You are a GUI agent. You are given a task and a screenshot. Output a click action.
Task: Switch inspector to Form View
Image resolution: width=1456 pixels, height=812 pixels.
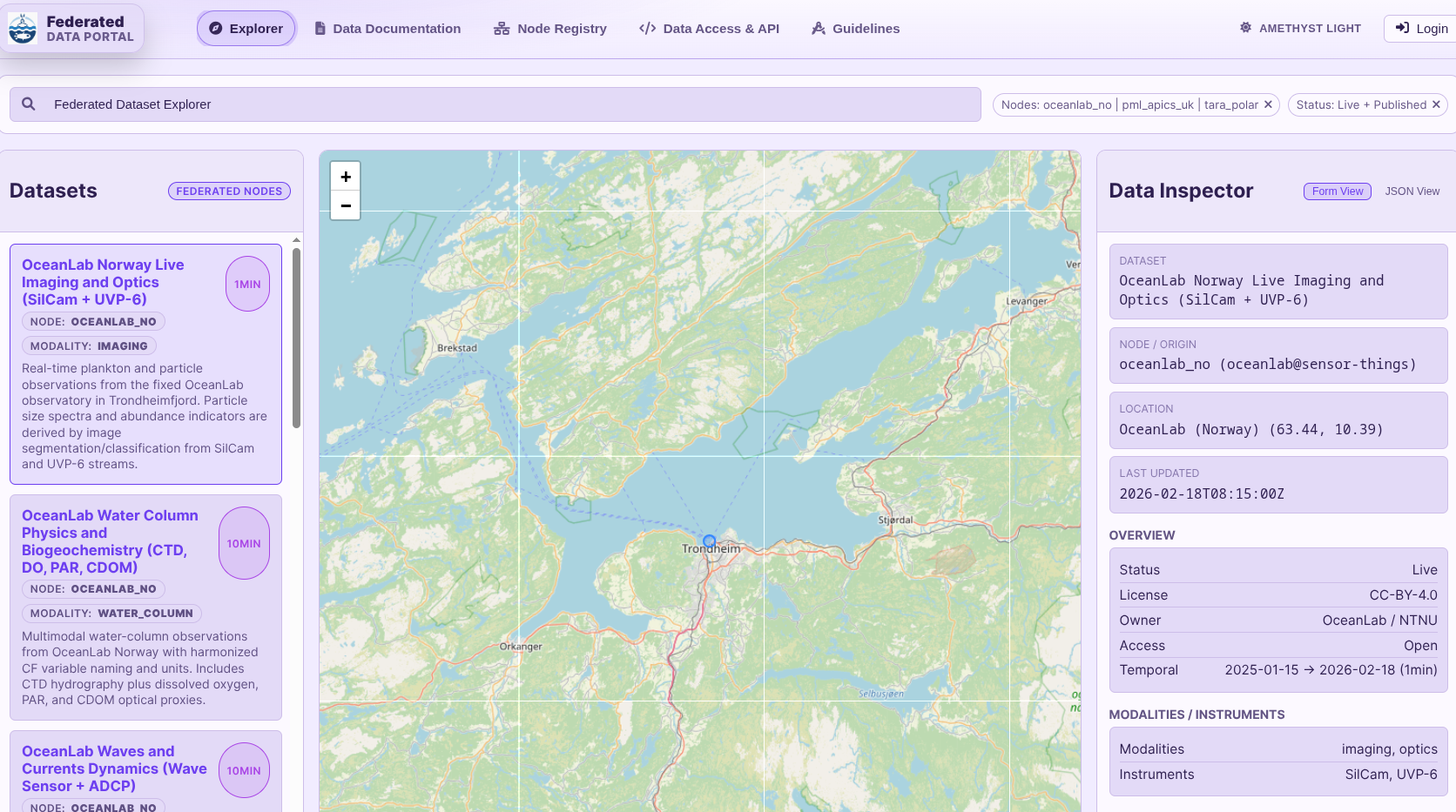pos(1337,191)
